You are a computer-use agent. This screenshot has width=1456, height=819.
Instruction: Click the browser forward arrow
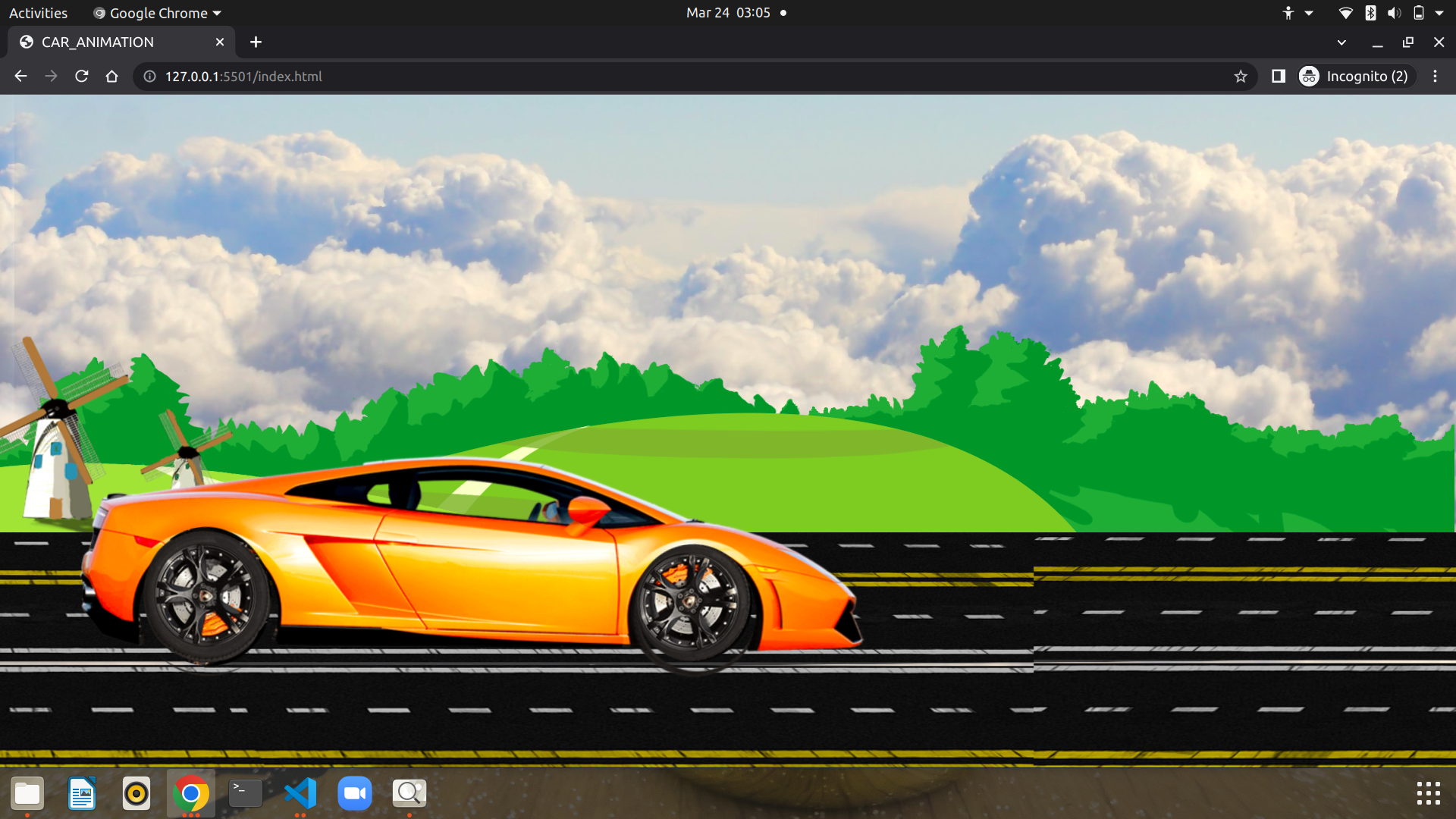click(51, 76)
